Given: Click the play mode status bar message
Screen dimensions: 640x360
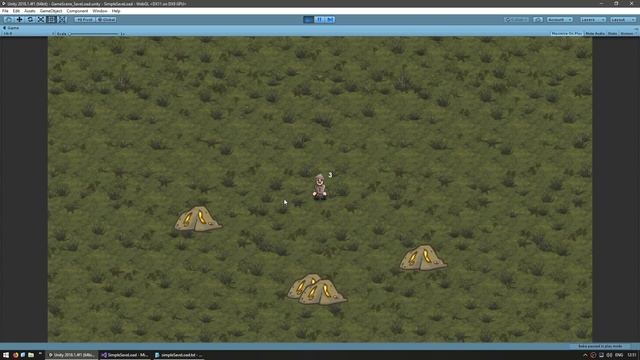Looking at the screenshot, I should coord(600,346).
